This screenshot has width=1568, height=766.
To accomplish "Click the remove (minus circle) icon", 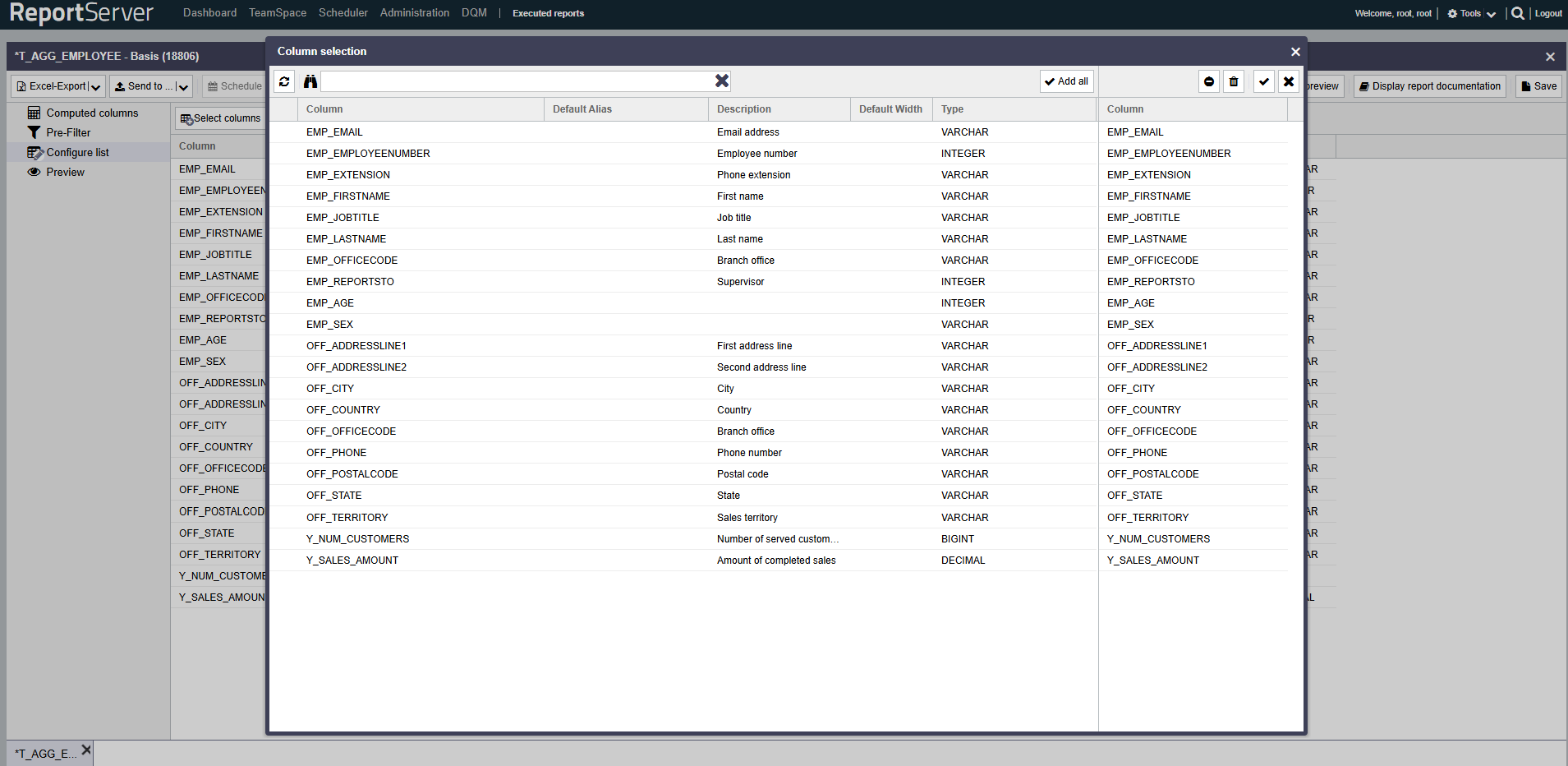I will click(x=1209, y=81).
